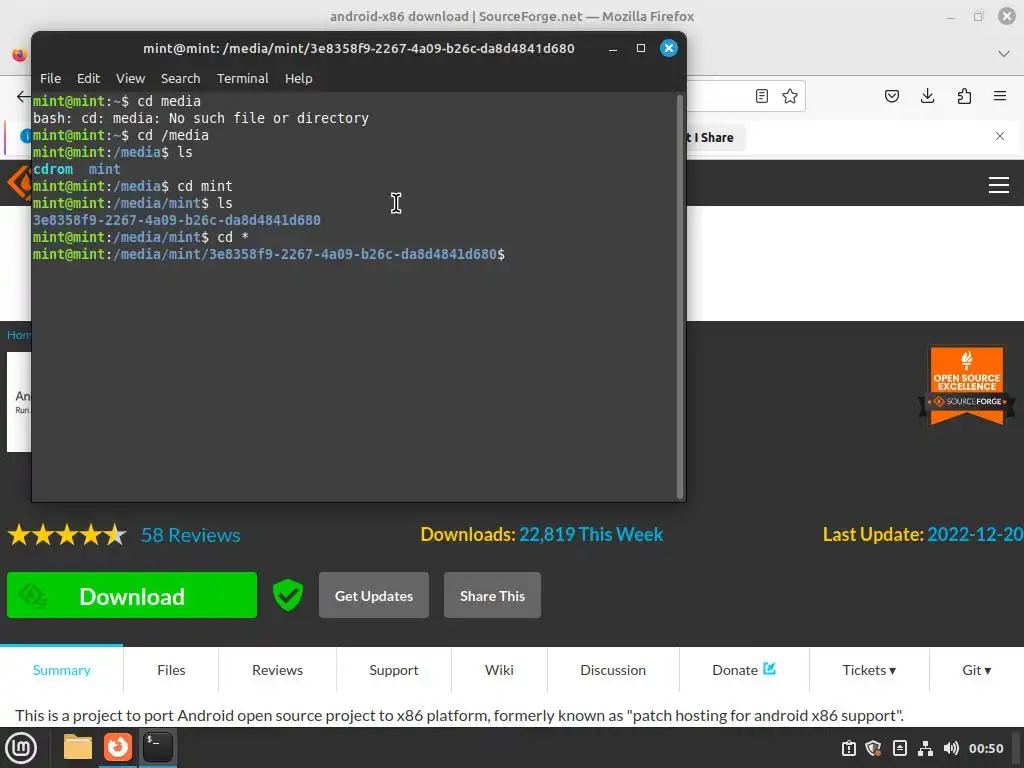1024x768 pixels.
Task: Expand the Tickets dropdown tab
Action: [869, 670]
